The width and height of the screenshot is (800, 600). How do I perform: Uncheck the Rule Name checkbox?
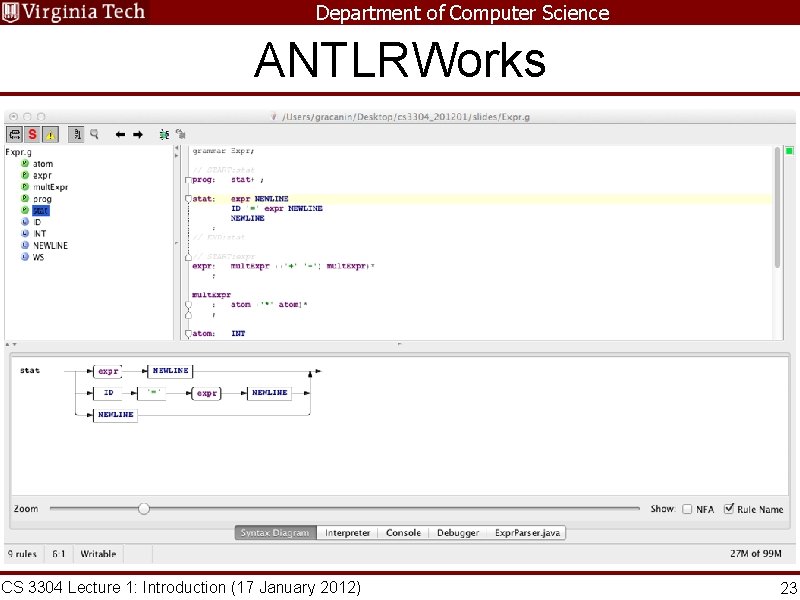(x=729, y=509)
